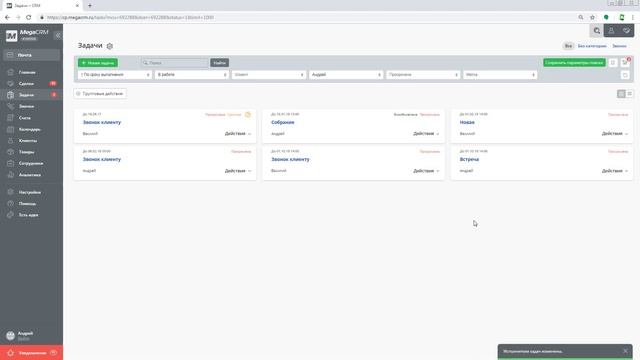The image size is (640, 360).
Task: Click into the Поиск search field
Action: pos(175,63)
